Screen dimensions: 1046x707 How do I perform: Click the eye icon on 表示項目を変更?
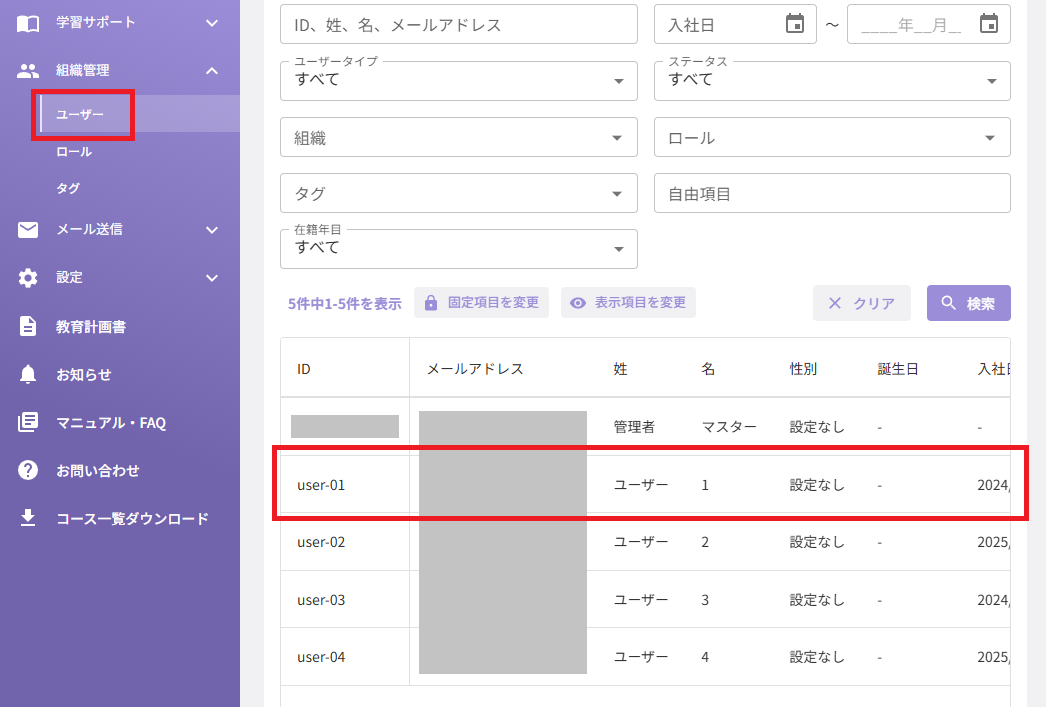578,303
